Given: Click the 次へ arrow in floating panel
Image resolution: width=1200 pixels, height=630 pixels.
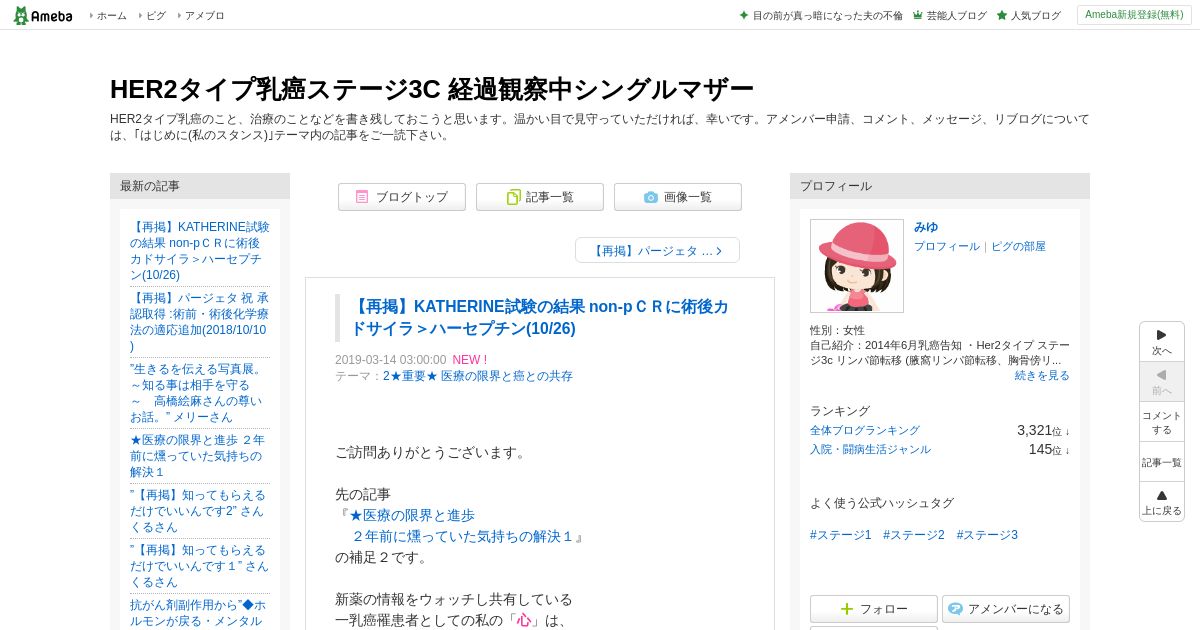Looking at the screenshot, I should point(1162,342).
